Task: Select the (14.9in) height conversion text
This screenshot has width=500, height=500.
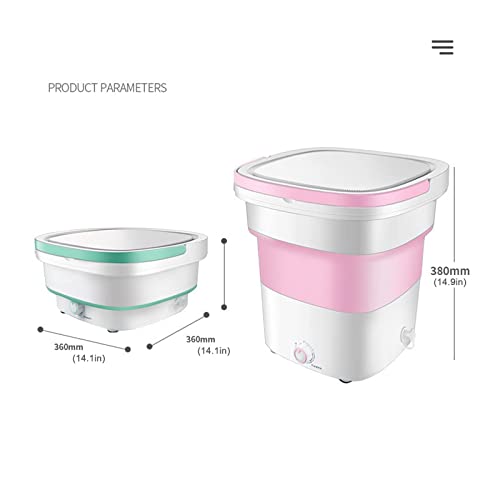Action: click(x=450, y=282)
